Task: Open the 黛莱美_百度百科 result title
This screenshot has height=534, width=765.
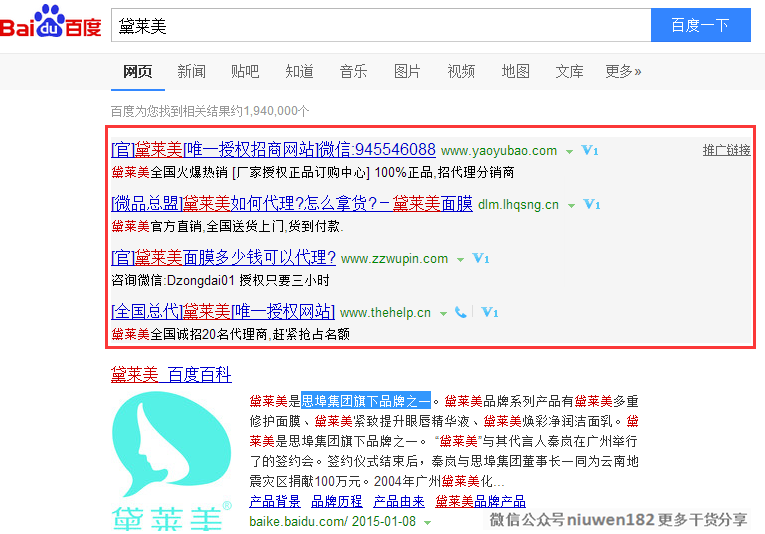Action: (x=171, y=375)
